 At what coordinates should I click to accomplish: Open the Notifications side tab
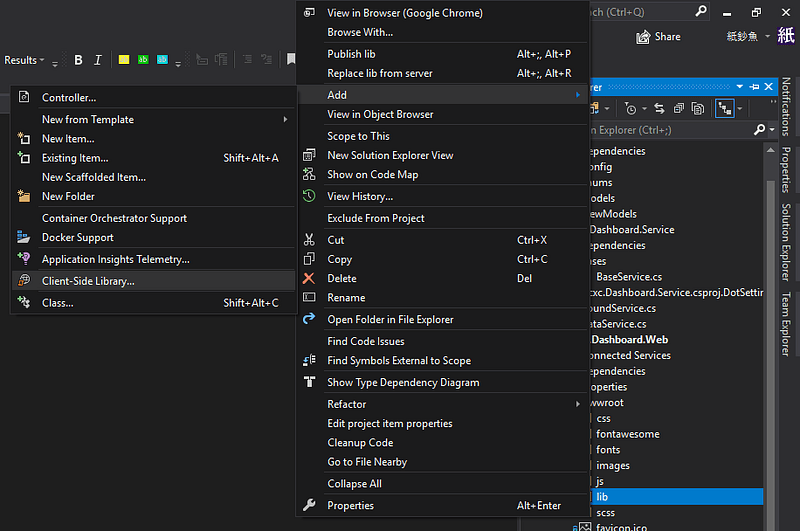[786, 107]
